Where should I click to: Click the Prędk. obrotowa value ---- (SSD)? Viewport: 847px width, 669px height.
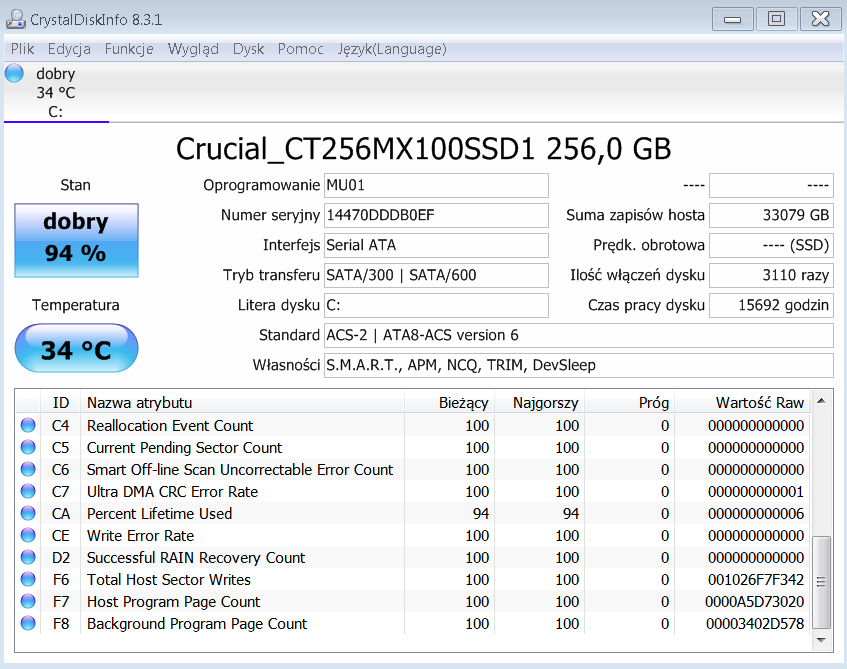(771, 245)
